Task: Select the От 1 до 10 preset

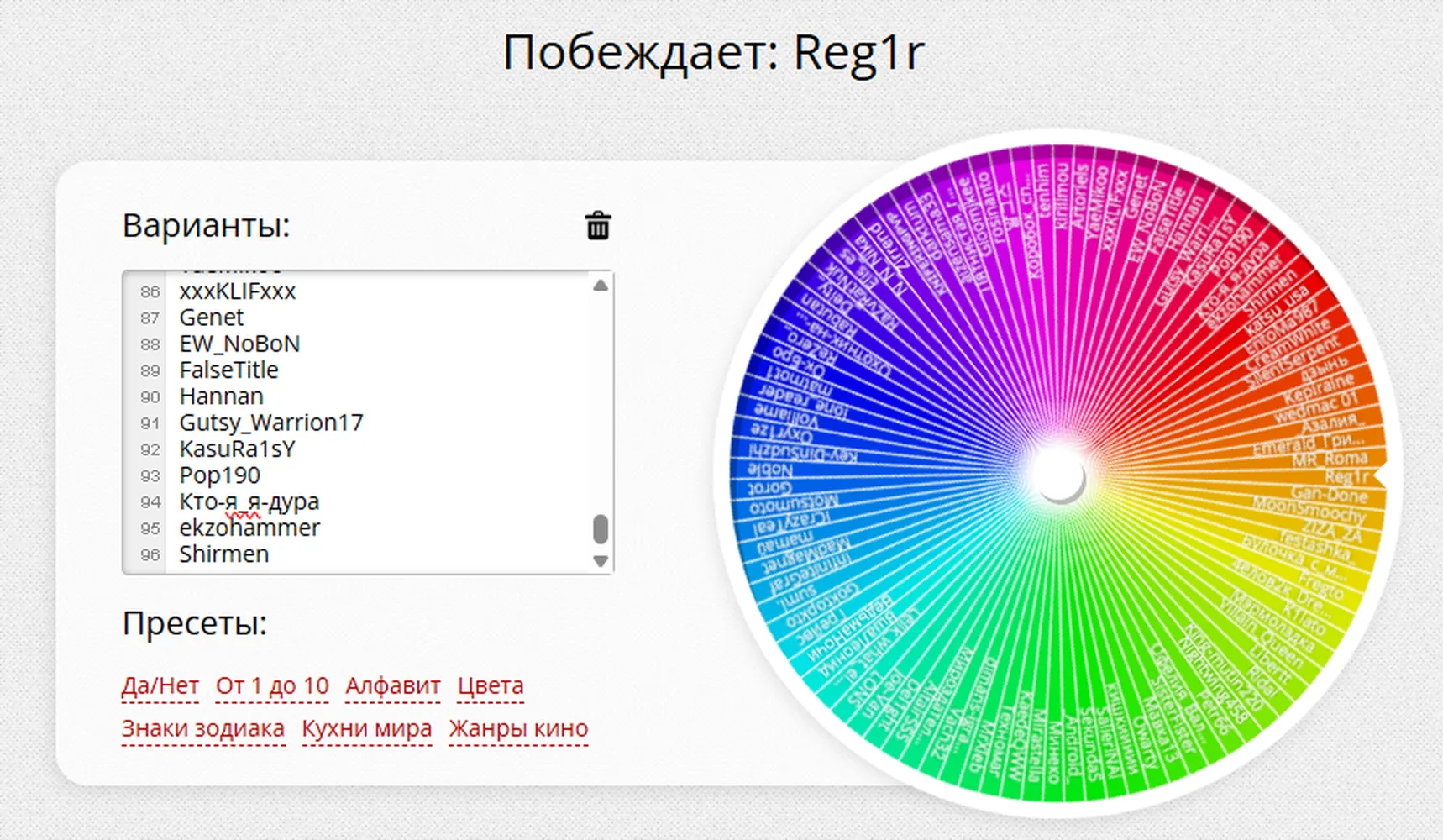Action: (x=272, y=685)
